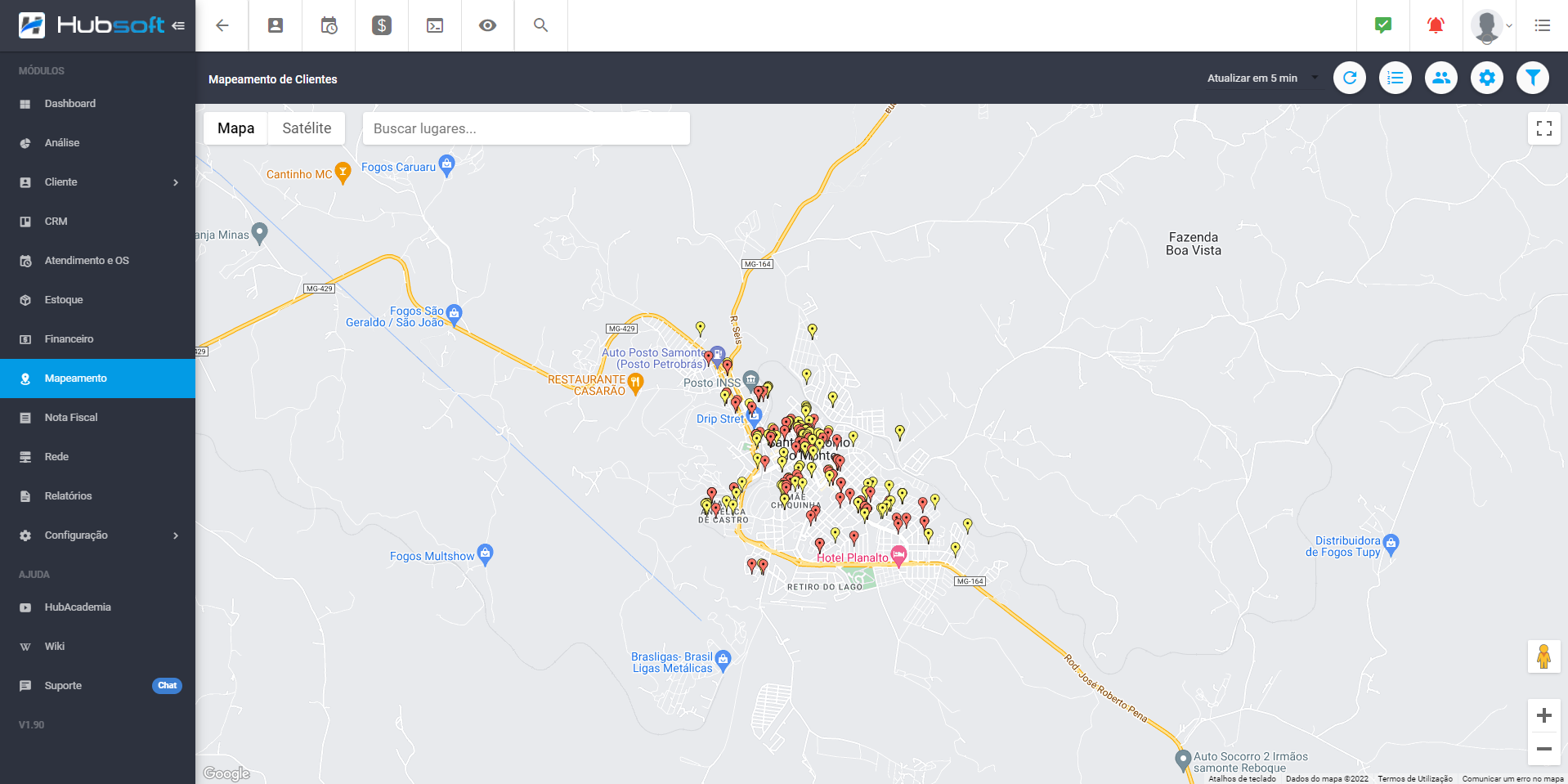
Task: Click the Hotel Planalto map marker
Action: [x=898, y=556]
